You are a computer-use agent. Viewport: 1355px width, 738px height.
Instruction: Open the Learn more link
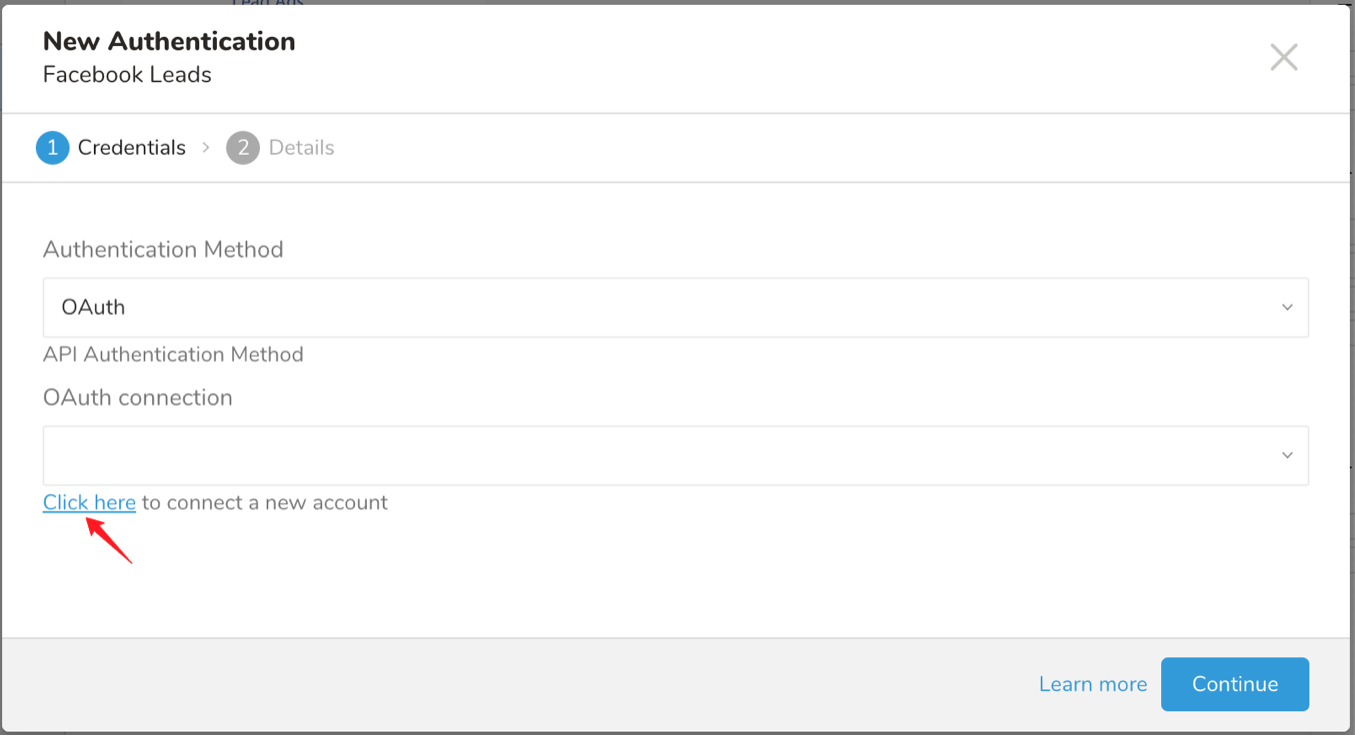1092,684
